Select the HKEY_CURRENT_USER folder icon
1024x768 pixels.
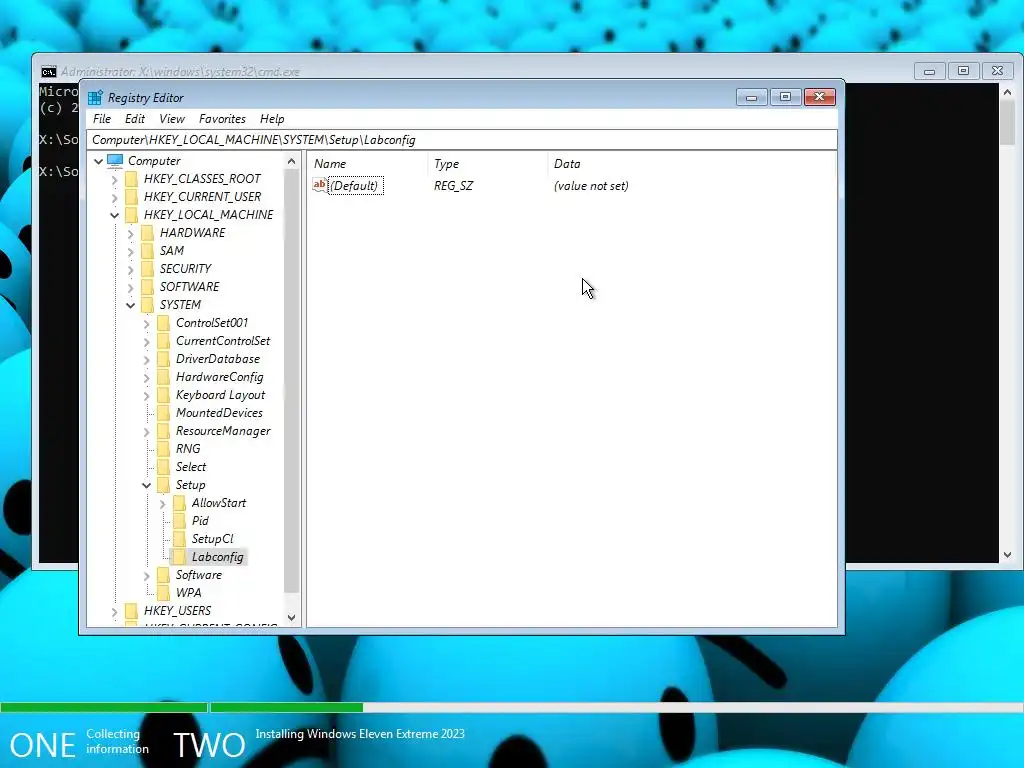pyautogui.click(x=131, y=197)
